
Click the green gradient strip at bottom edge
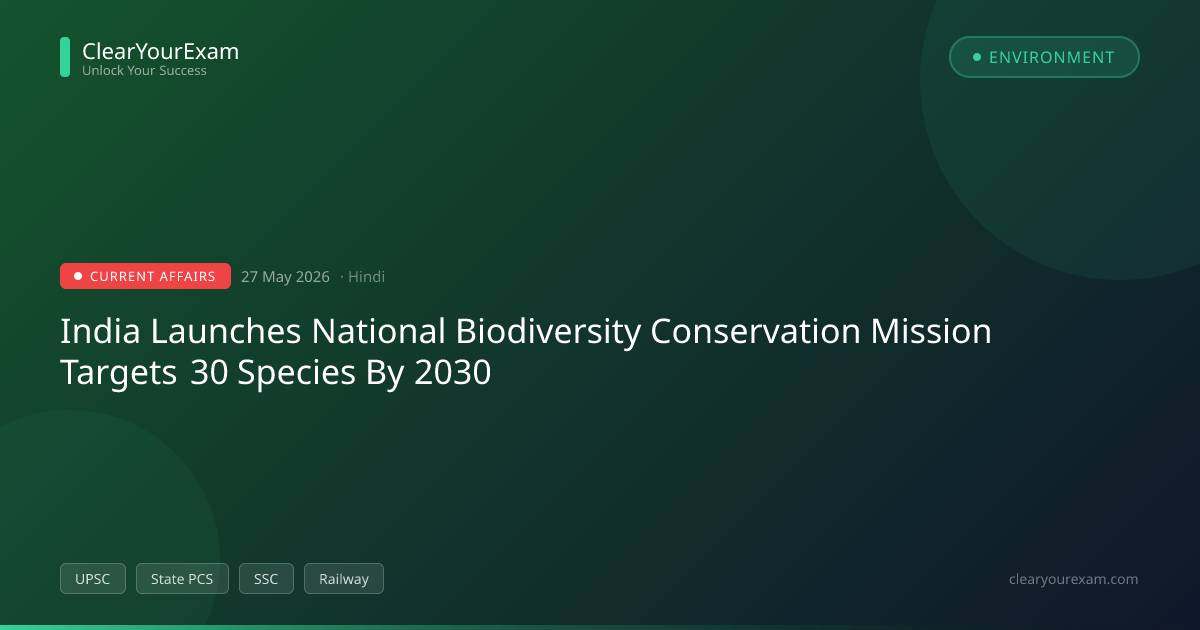pyautogui.click(x=600, y=627)
